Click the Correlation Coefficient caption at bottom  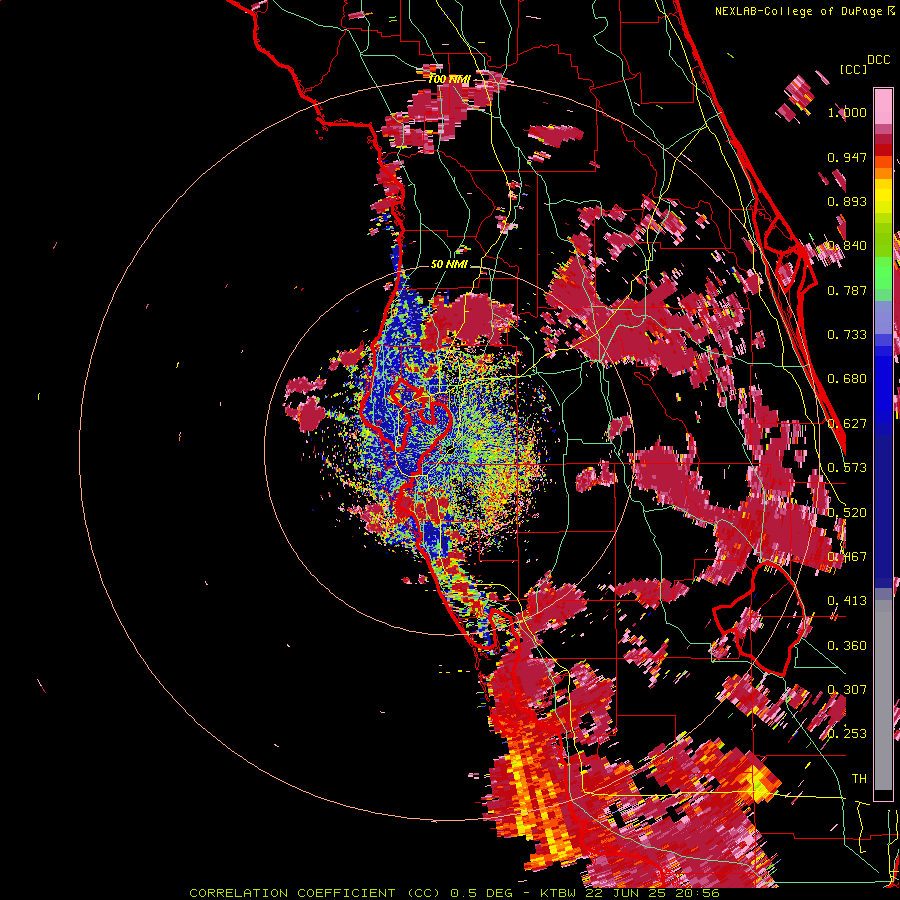454,893
